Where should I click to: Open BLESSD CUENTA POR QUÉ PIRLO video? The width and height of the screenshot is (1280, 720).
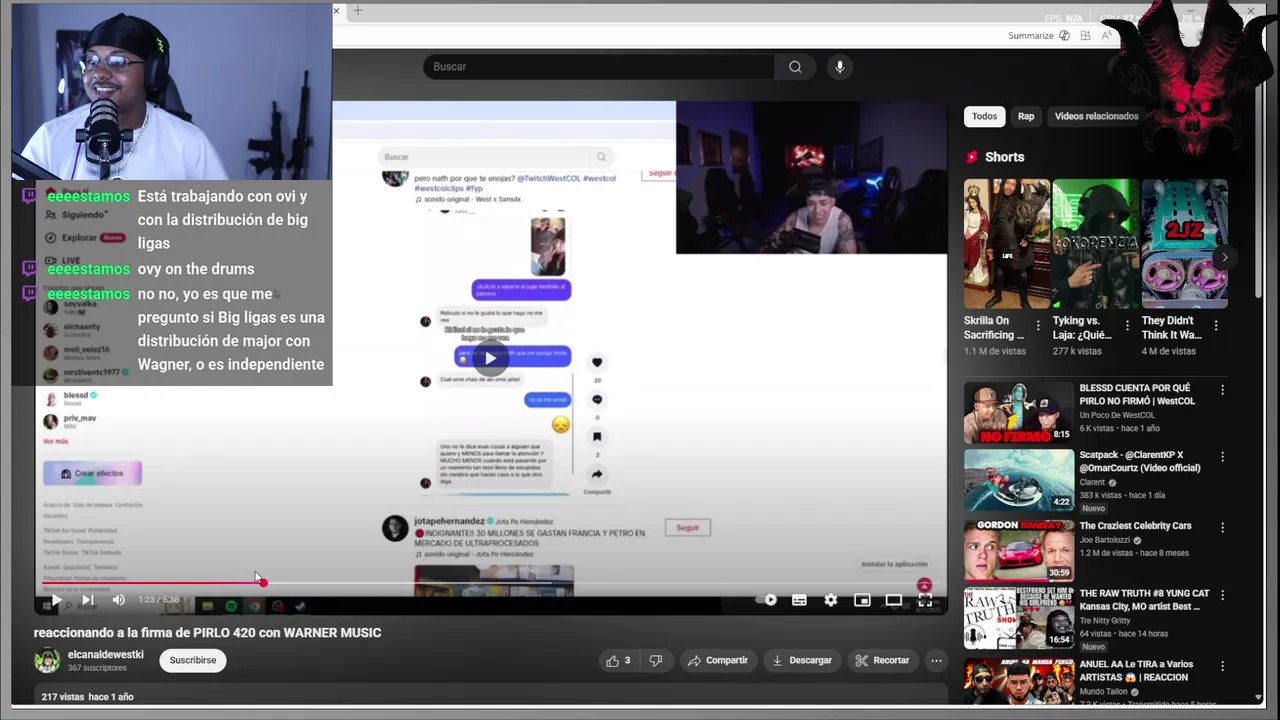[1018, 412]
